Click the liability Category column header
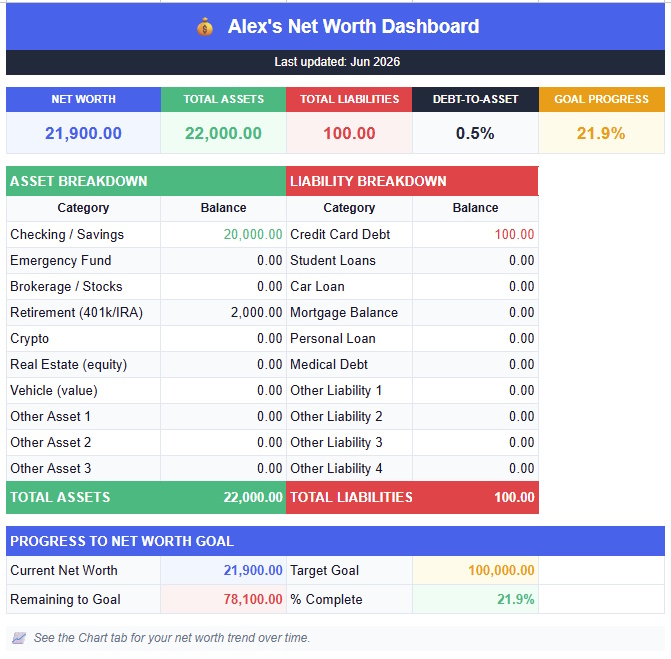 pos(349,208)
